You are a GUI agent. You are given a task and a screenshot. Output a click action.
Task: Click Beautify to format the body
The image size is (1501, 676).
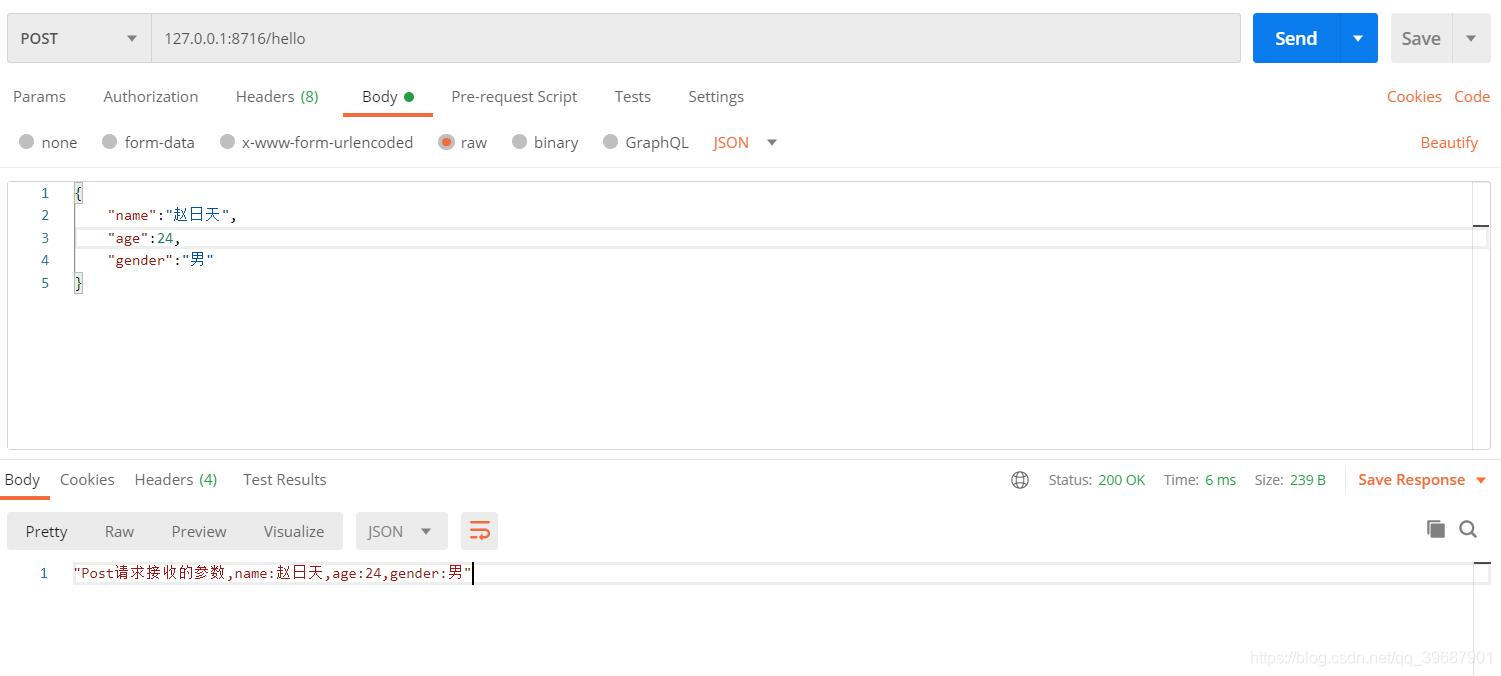coord(1449,142)
